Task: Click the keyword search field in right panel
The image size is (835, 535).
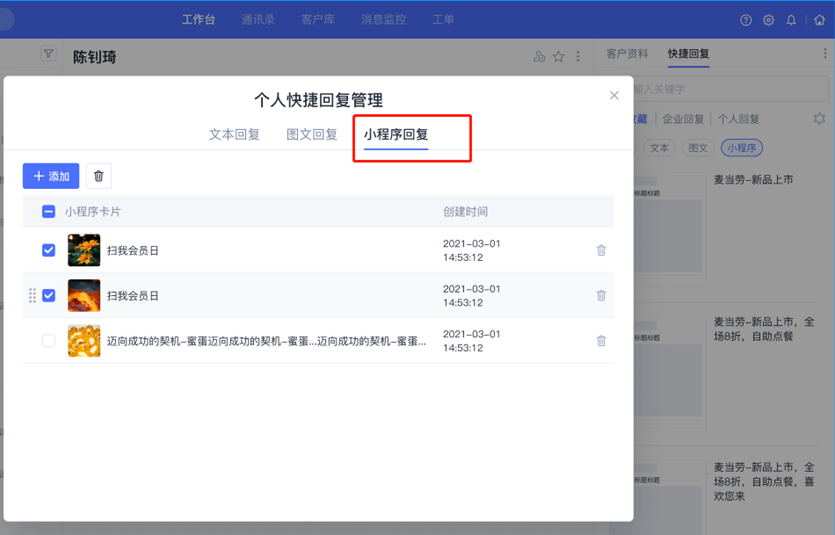Action: tap(730, 89)
